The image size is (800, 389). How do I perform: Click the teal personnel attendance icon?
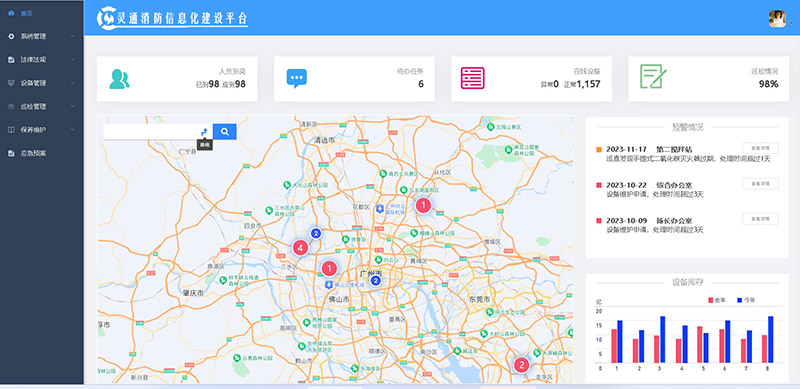[119, 79]
